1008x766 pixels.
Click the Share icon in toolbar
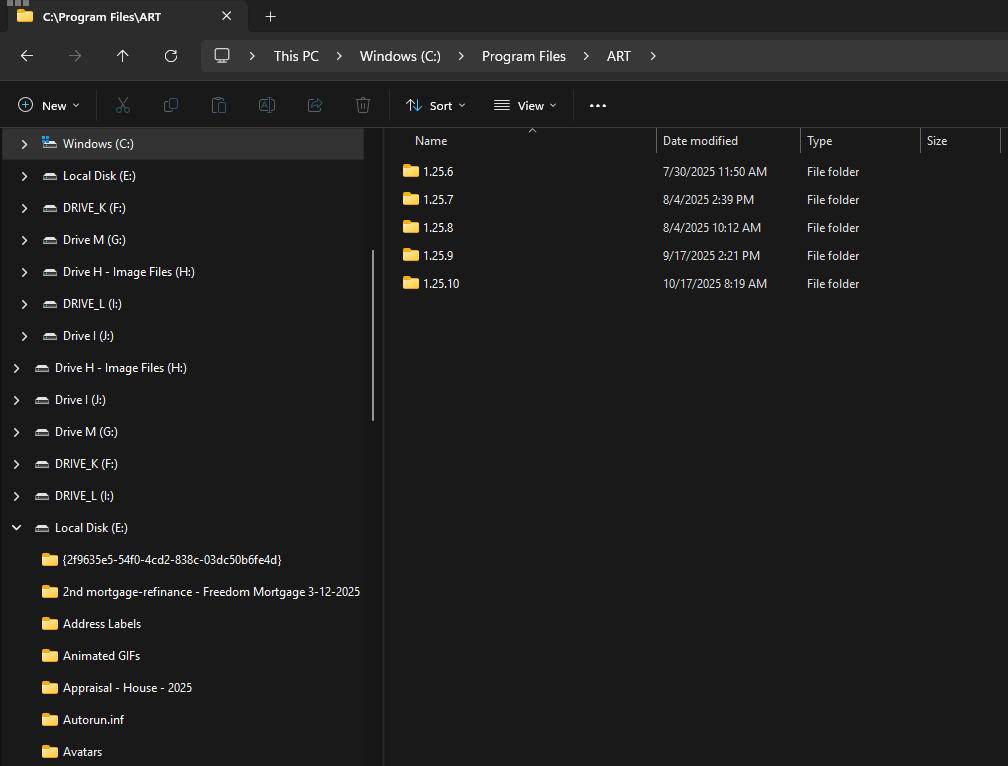coord(315,105)
